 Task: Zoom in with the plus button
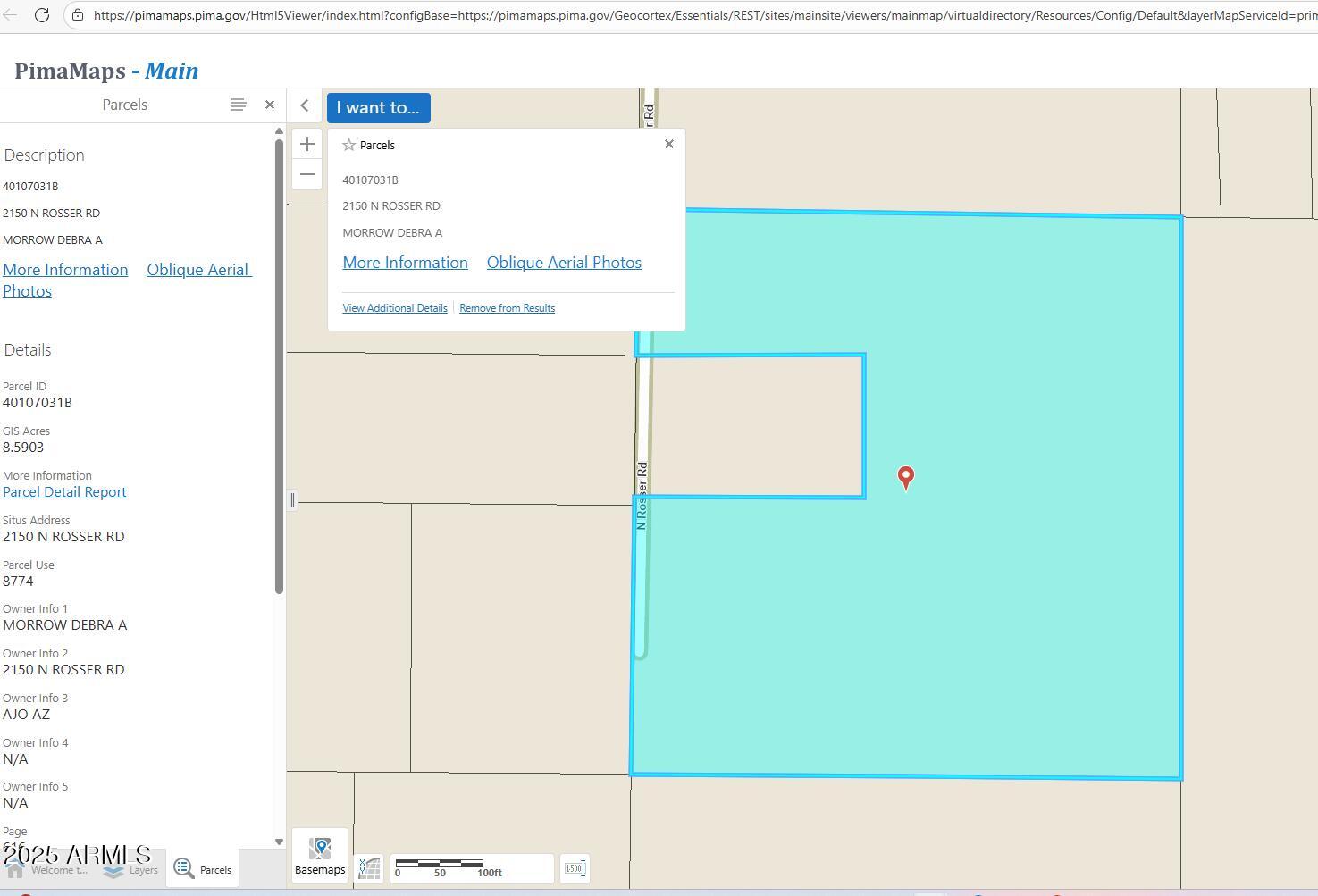point(306,144)
